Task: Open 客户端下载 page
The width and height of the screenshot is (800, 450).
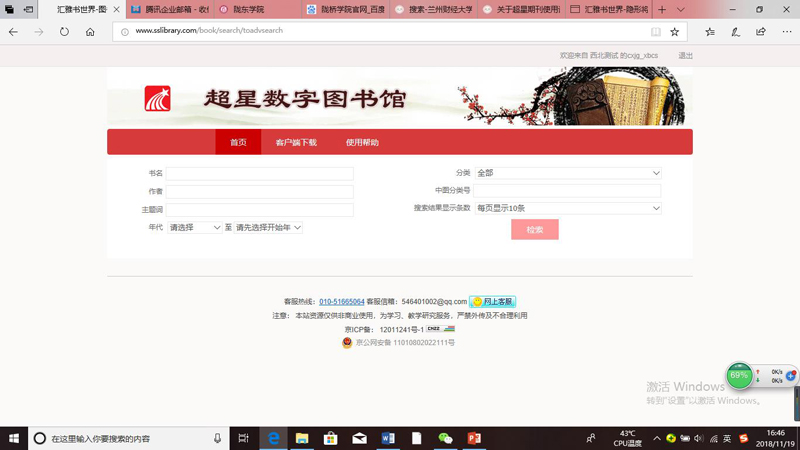Action: [296, 142]
